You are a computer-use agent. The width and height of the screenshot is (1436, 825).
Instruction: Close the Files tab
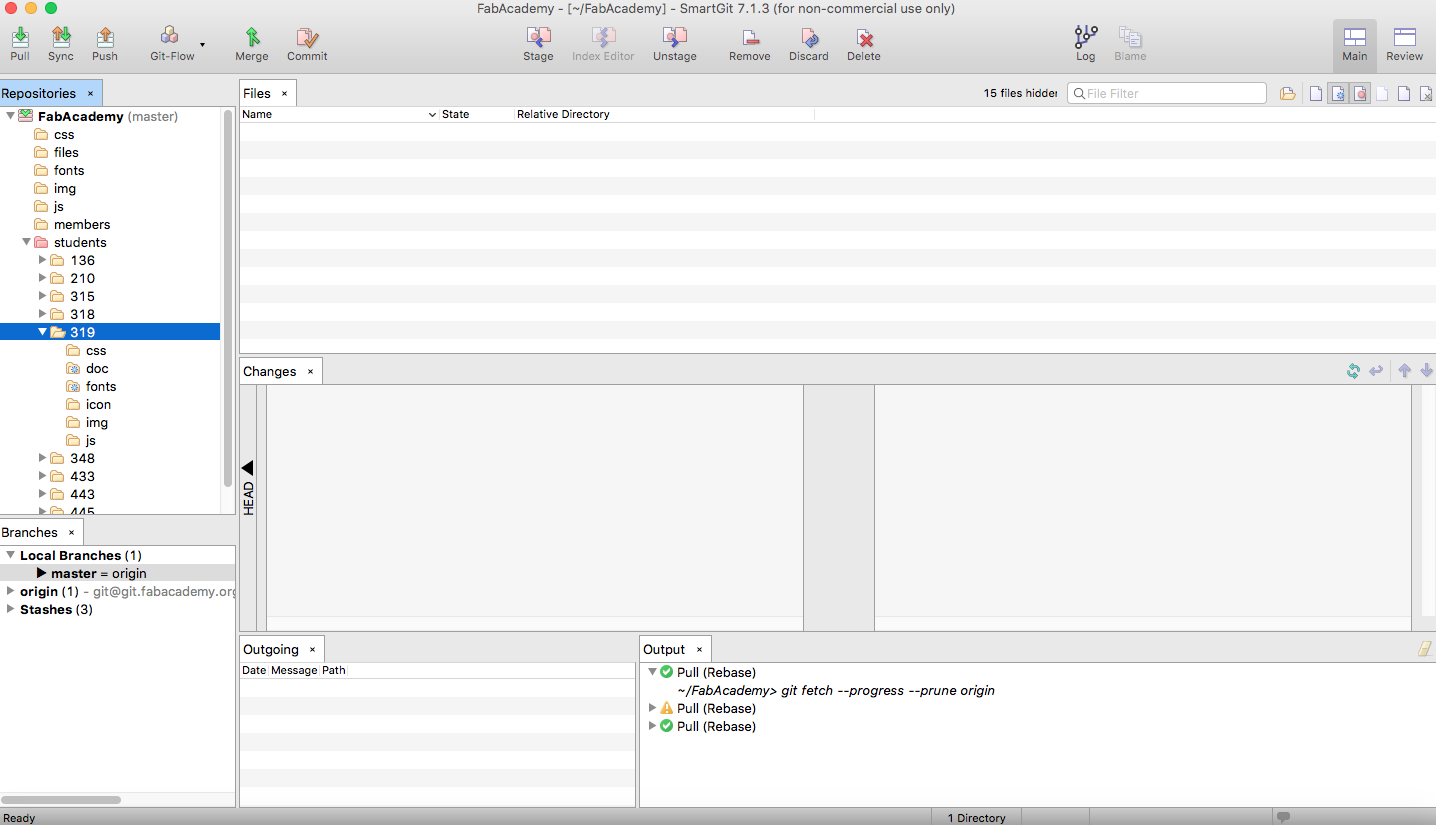click(284, 93)
